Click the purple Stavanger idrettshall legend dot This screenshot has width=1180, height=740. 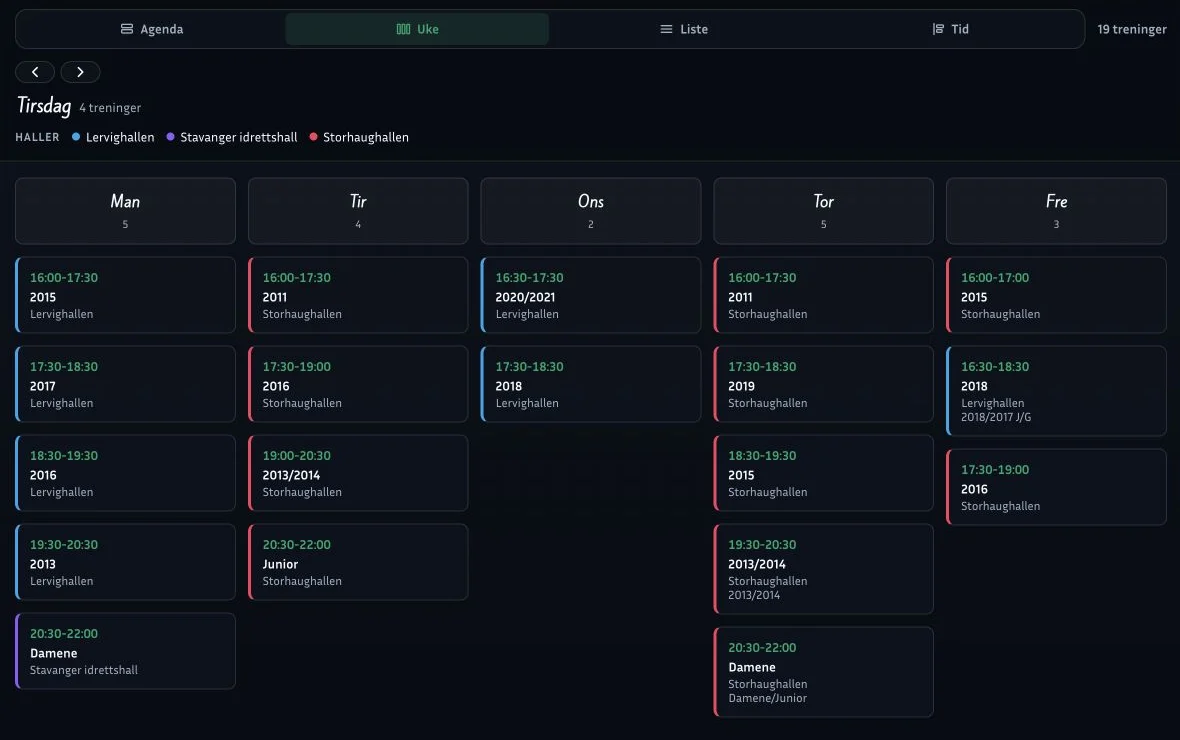click(170, 137)
